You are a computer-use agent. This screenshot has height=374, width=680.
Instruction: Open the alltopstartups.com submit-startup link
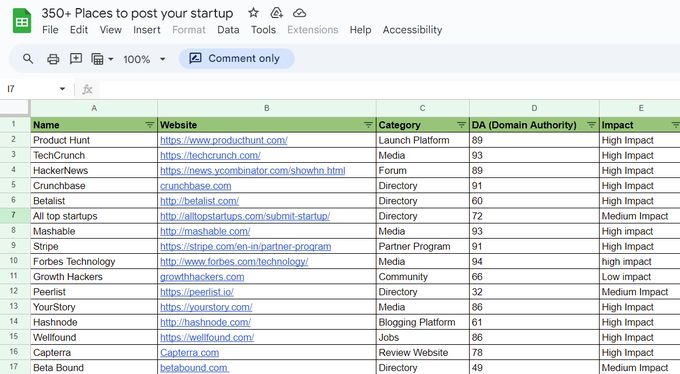point(245,216)
